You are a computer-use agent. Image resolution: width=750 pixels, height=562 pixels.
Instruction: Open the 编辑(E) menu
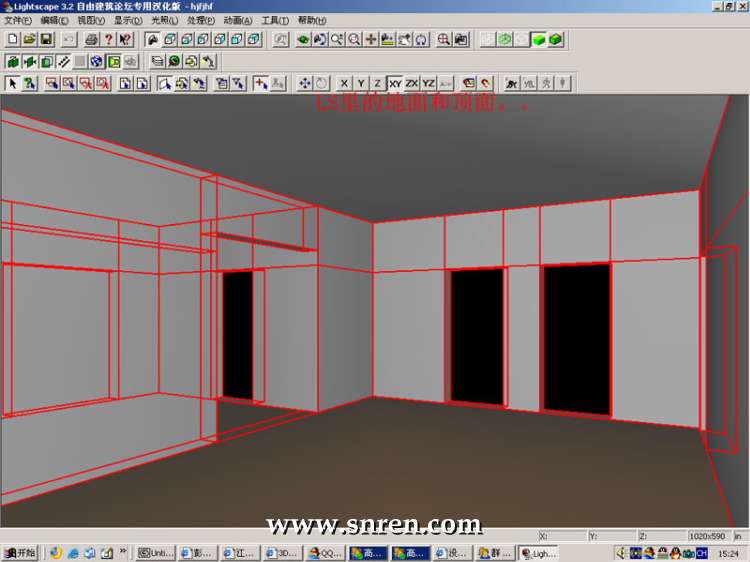(x=55, y=20)
